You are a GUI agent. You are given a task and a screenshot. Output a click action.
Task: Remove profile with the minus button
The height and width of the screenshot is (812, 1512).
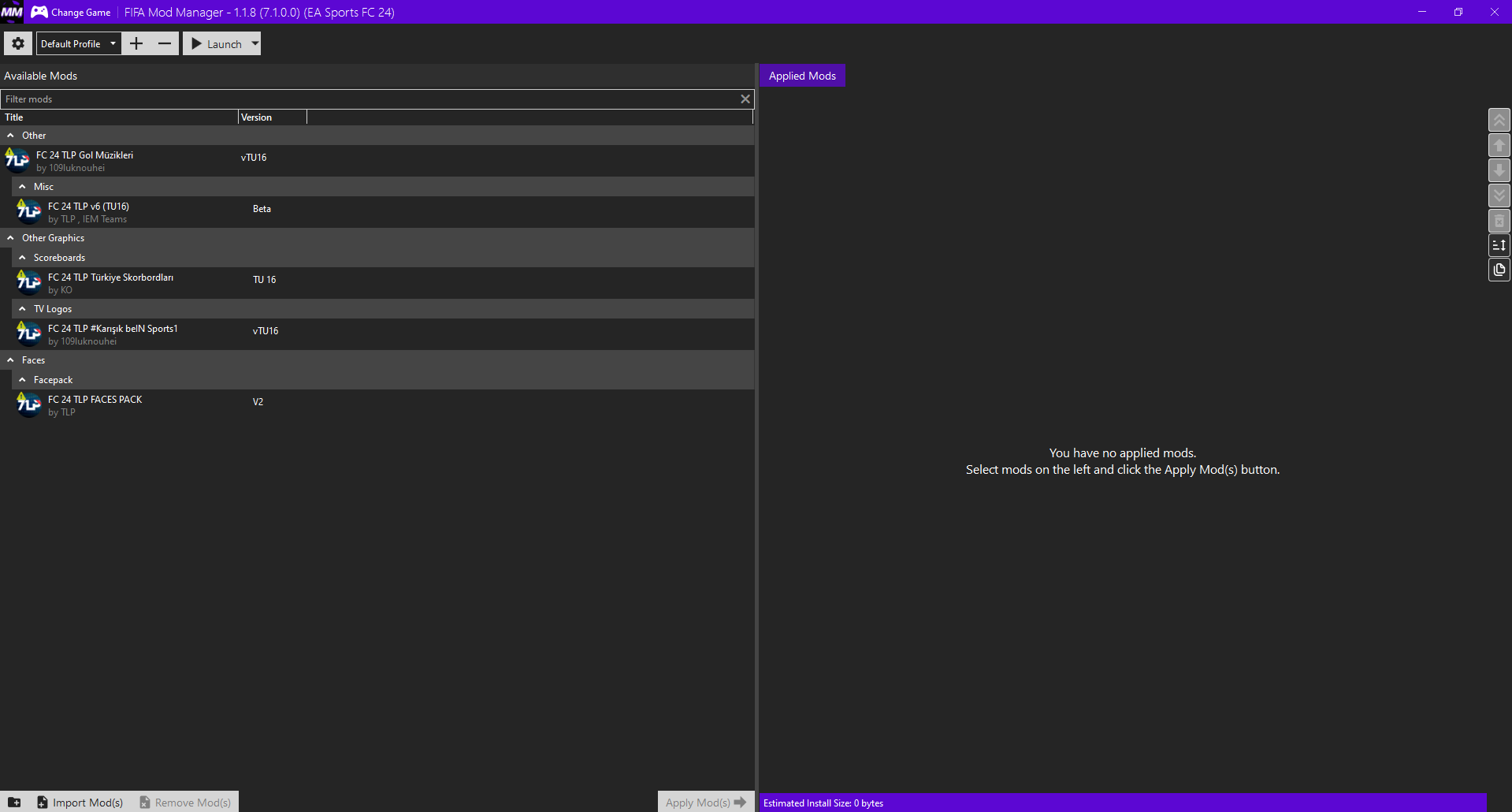point(165,43)
